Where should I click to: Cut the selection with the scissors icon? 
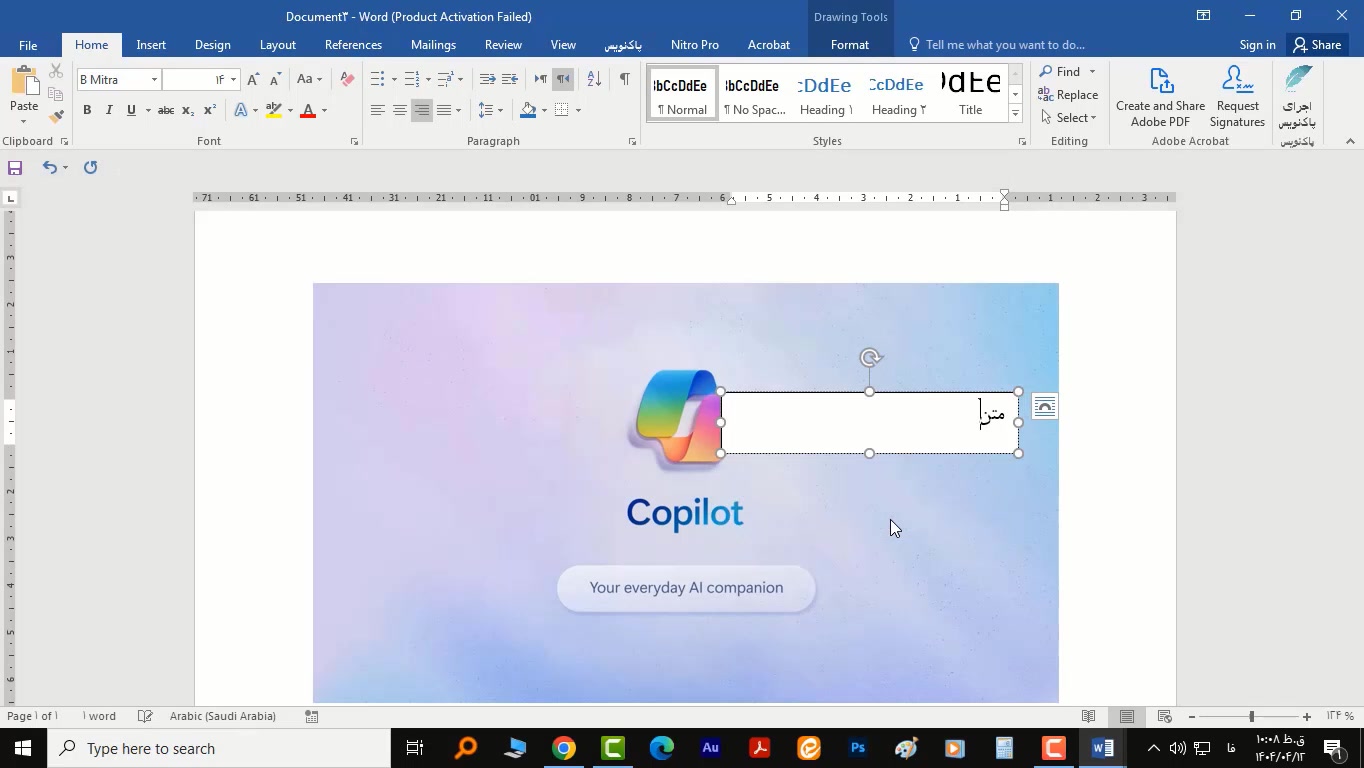coord(56,72)
